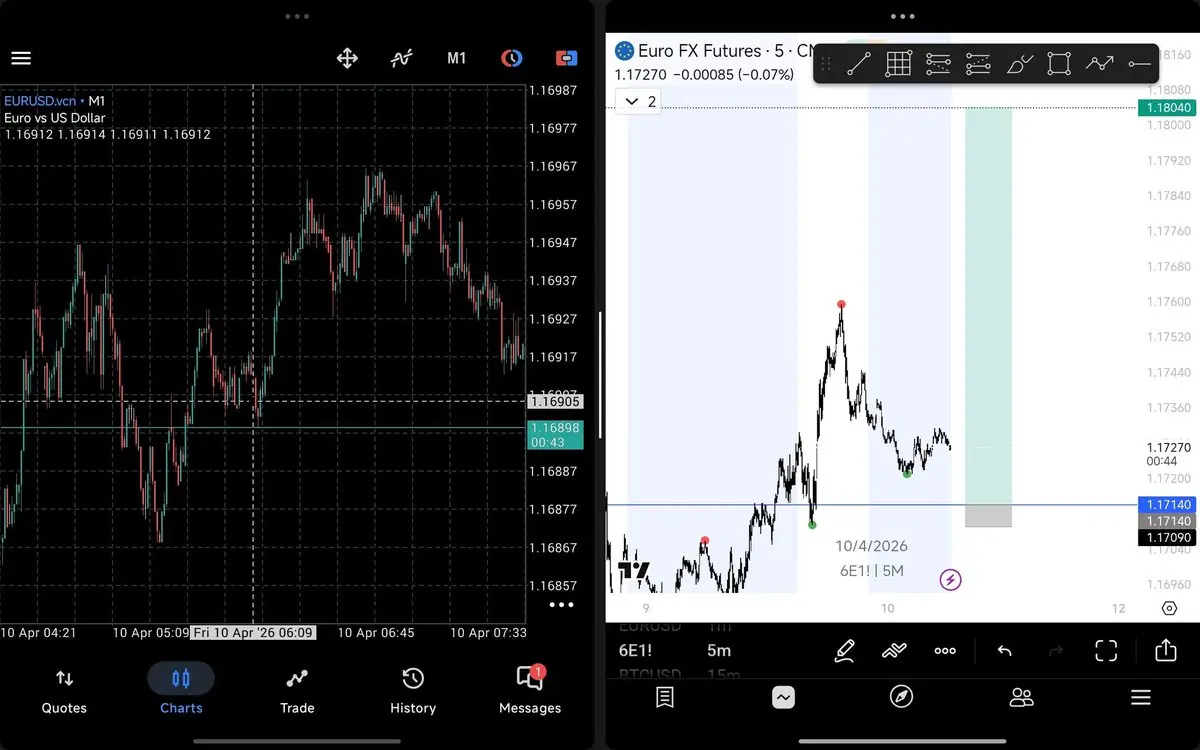Open the compass explore tab
This screenshot has width=1200, height=750.
pos(901,697)
